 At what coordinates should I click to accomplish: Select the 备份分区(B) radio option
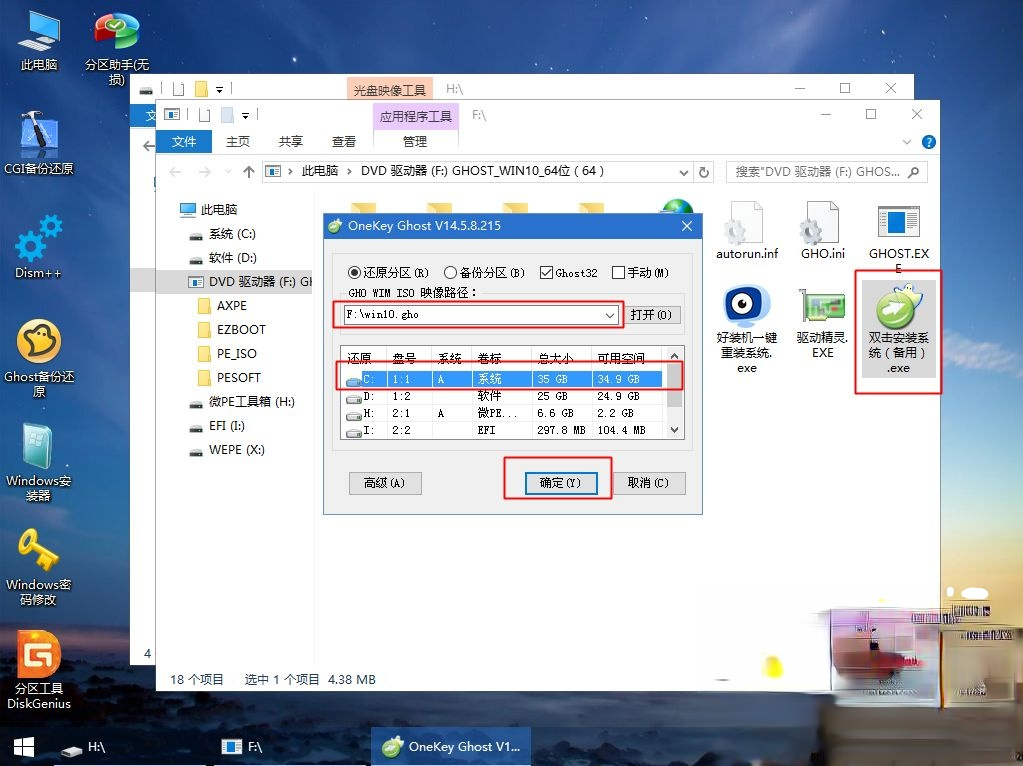point(484,273)
